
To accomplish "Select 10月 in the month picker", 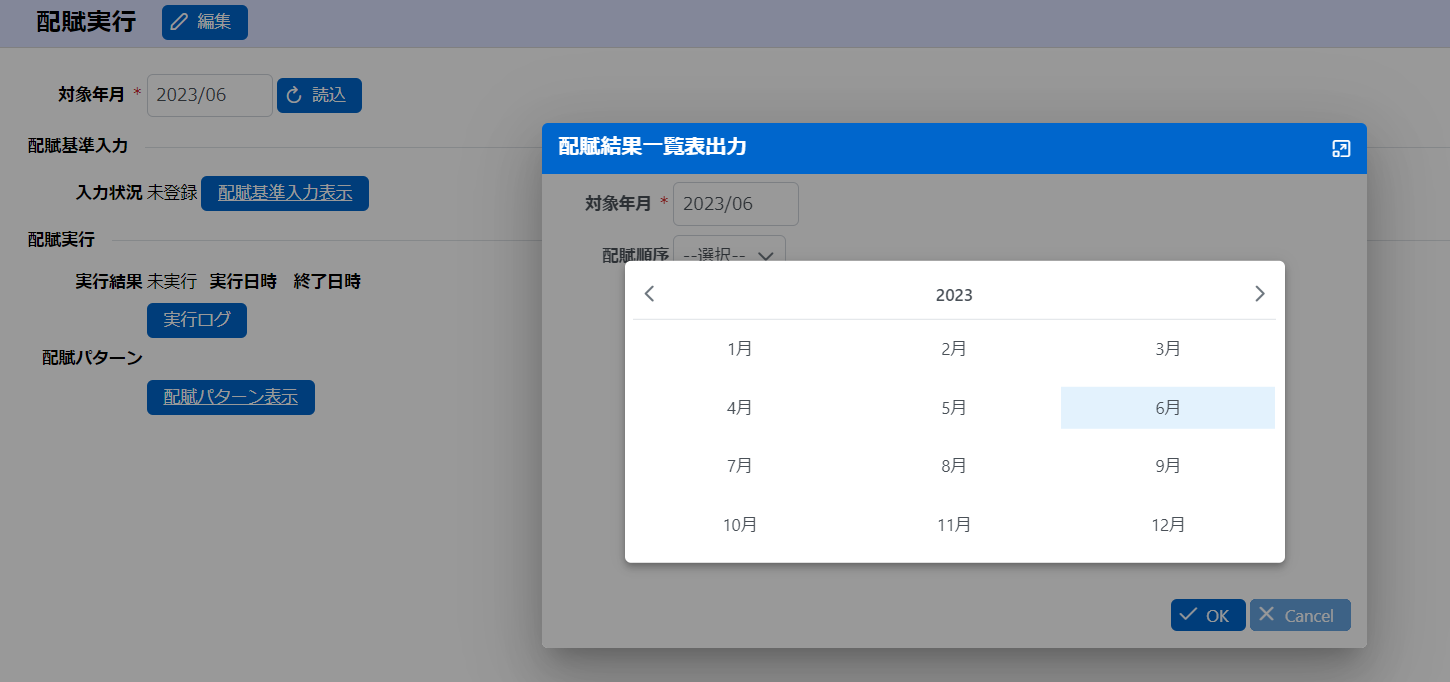I will point(740,525).
